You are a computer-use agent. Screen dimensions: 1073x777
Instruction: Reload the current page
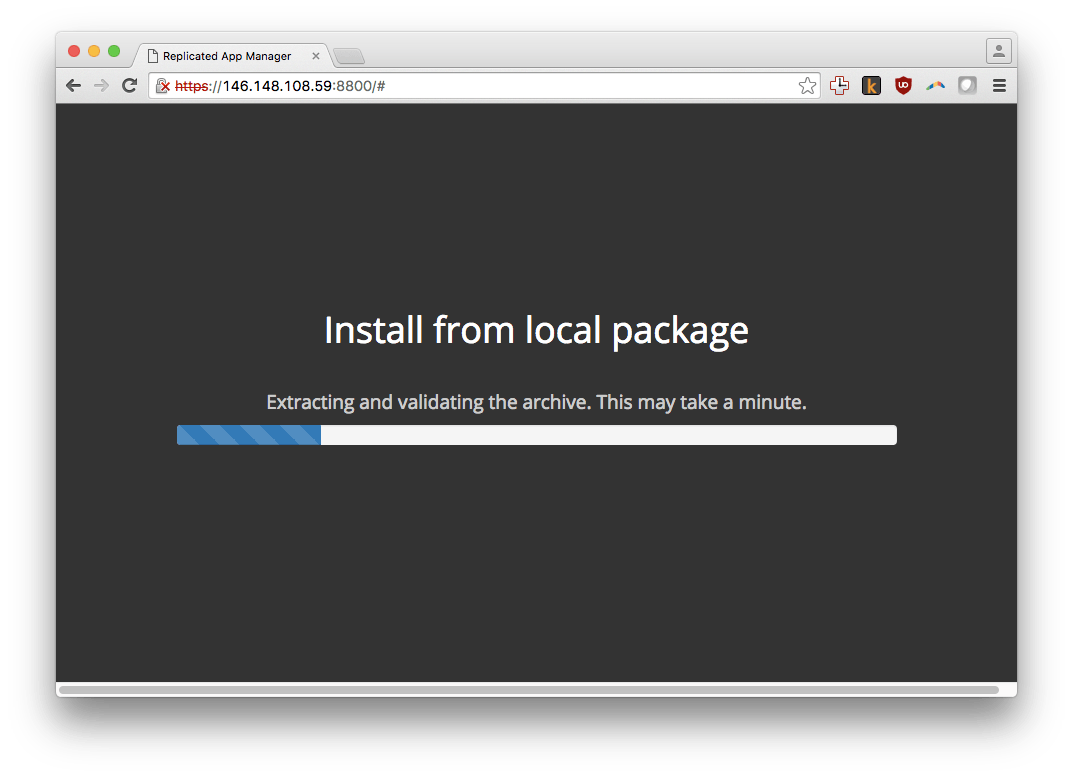click(x=129, y=86)
